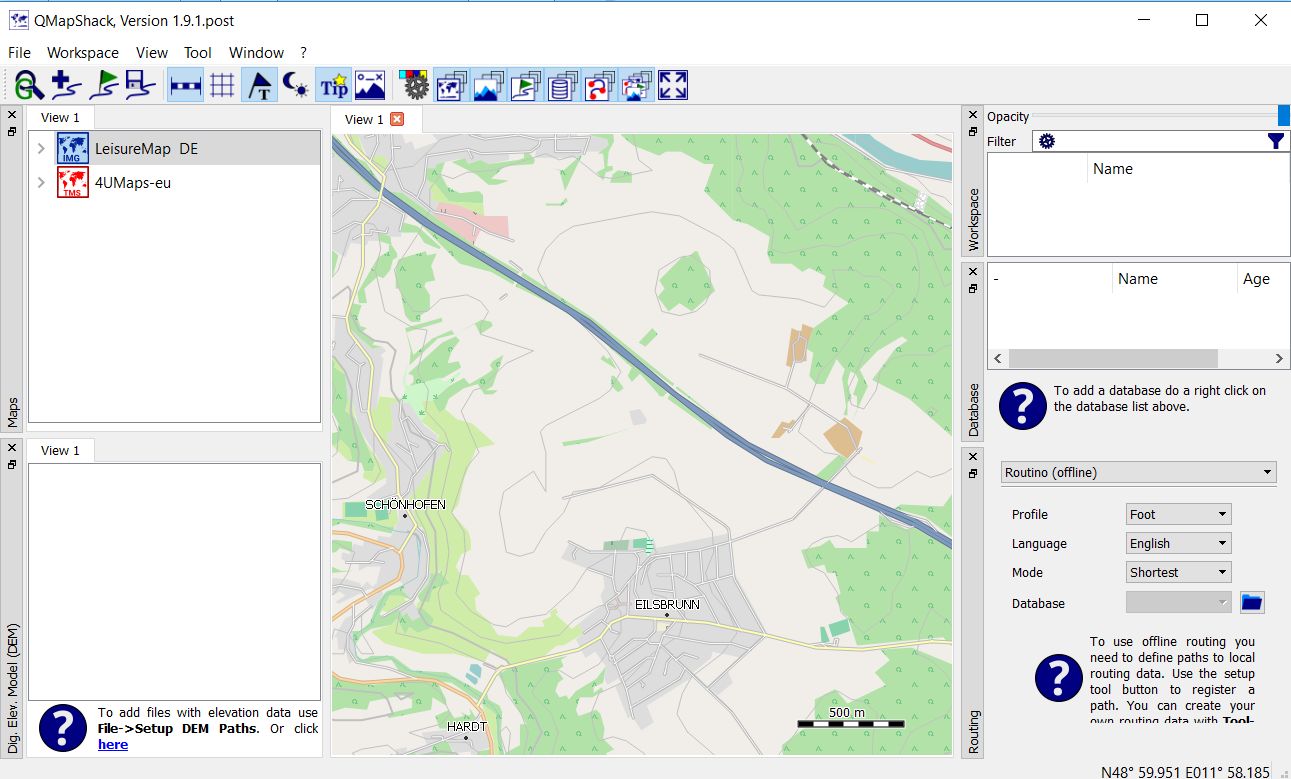The height and width of the screenshot is (779, 1291).
Task: Apply the workspace filter funnel icon
Action: 1275,141
